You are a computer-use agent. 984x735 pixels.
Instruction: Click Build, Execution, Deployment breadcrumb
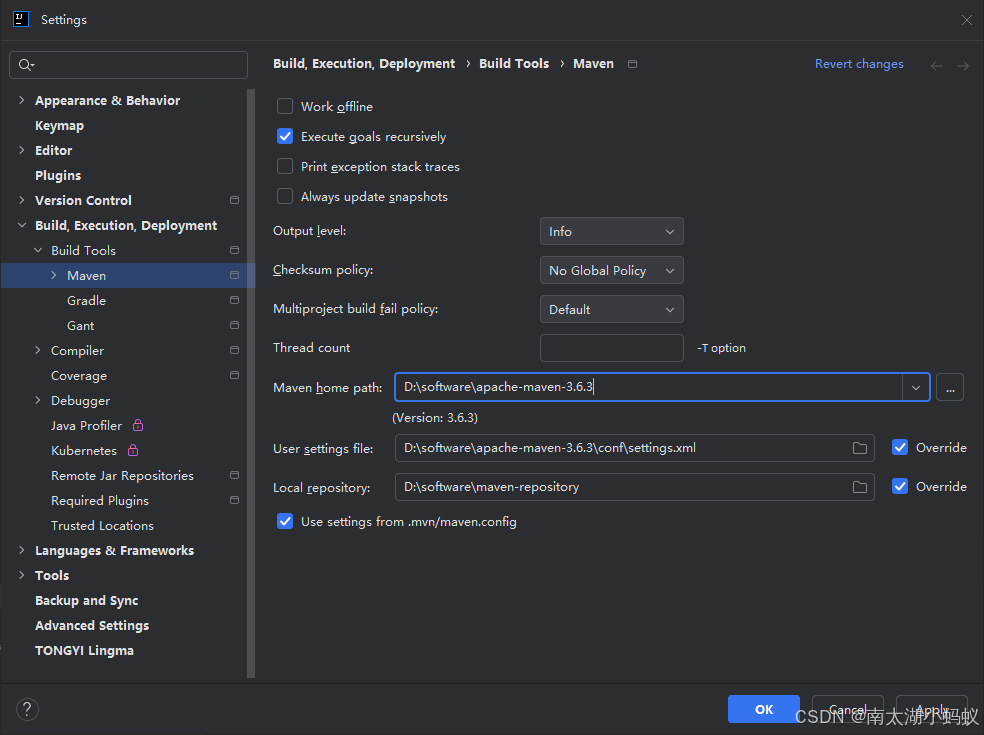(x=364, y=64)
